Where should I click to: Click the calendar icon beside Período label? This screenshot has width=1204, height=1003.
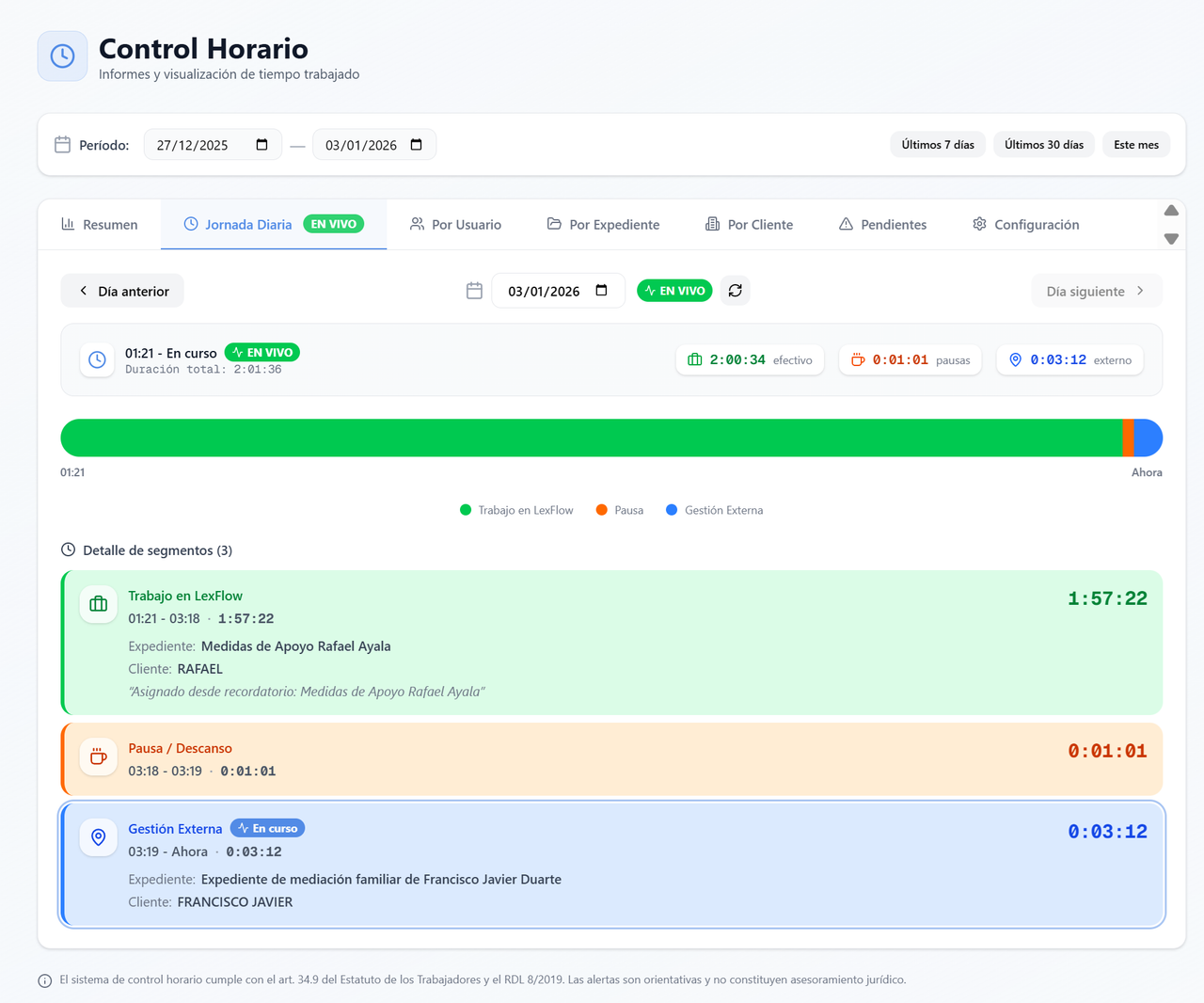point(63,145)
